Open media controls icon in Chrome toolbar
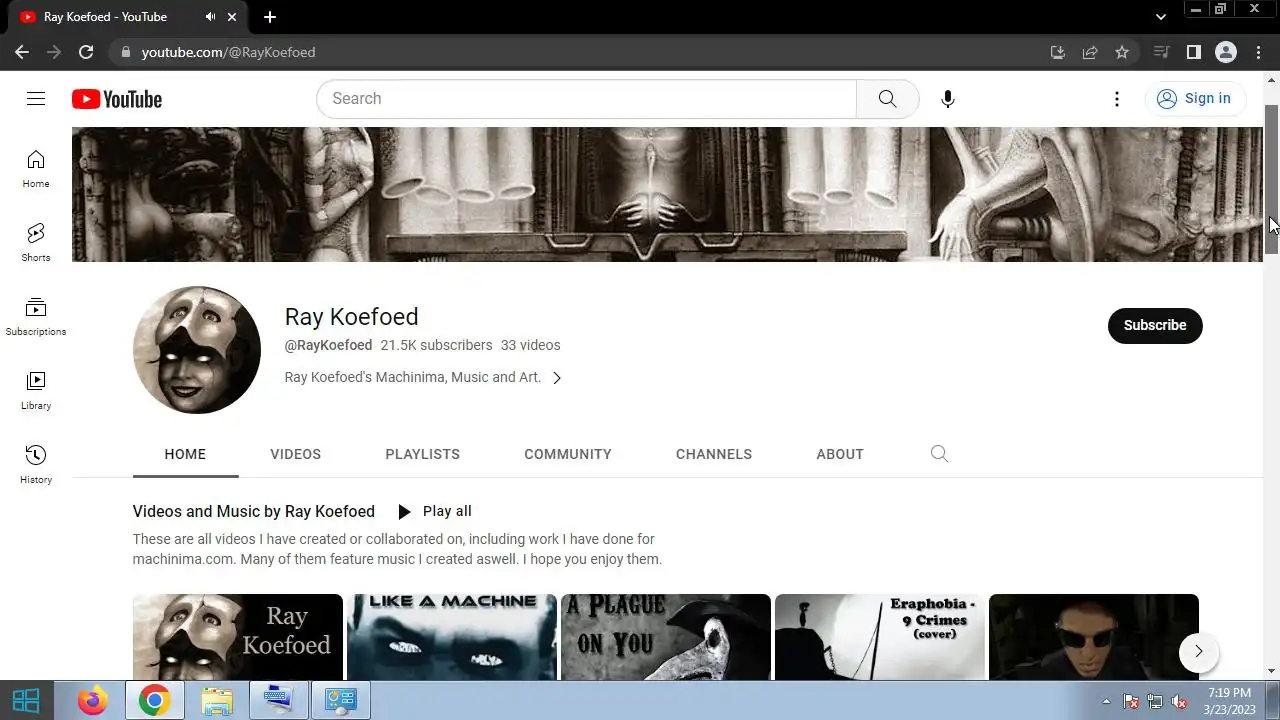1280x720 pixels. coord(1161,52)
